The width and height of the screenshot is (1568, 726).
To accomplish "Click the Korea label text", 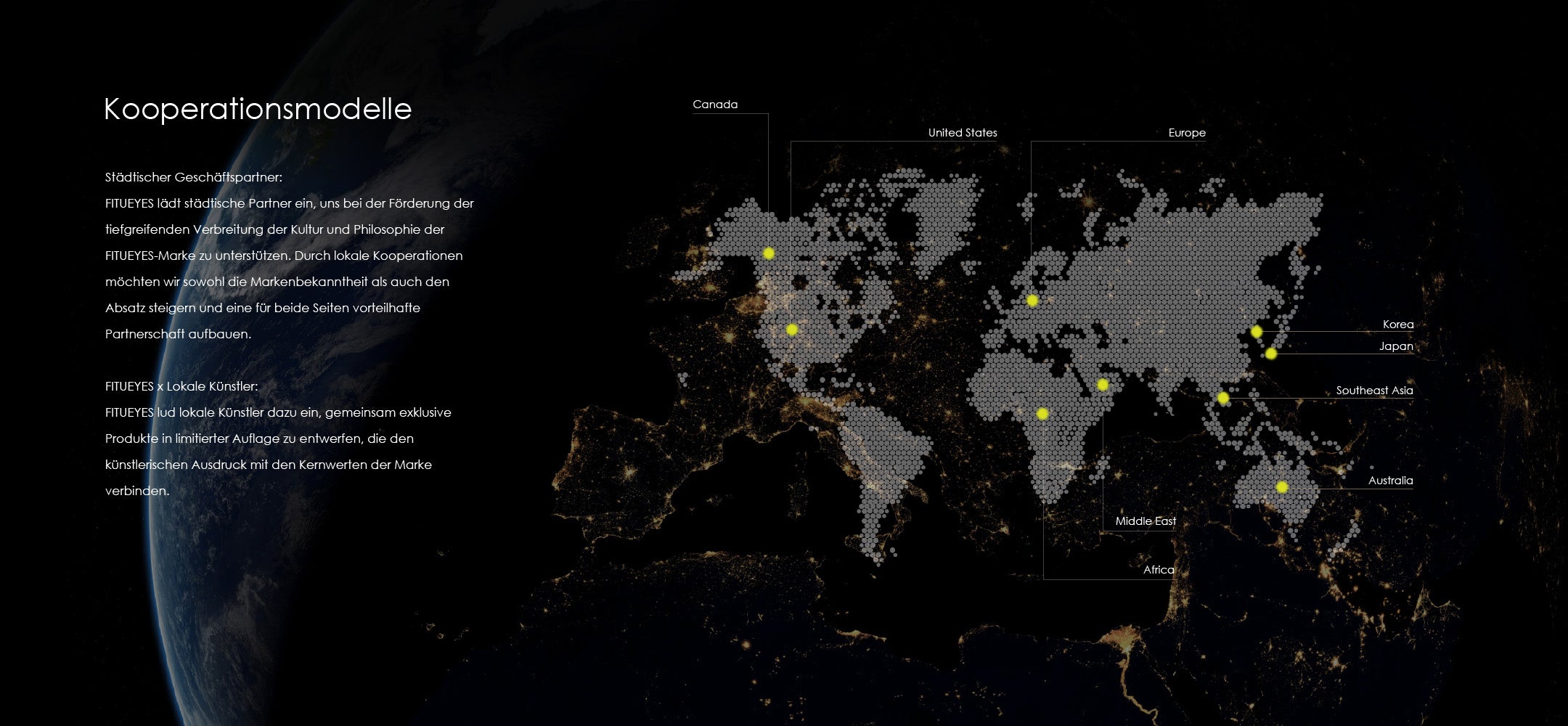I will pyautogui.click(x=1398, y=325).
